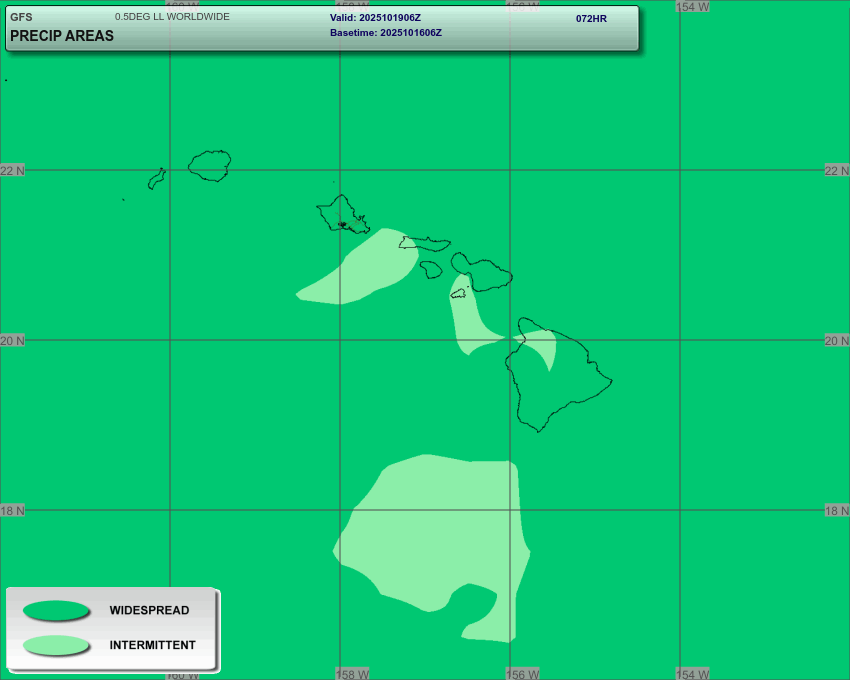The width and height of the screenshot is (850, 680).
Task: Select the WIDESPREAD legend label
Action: [x=149, y=611]
